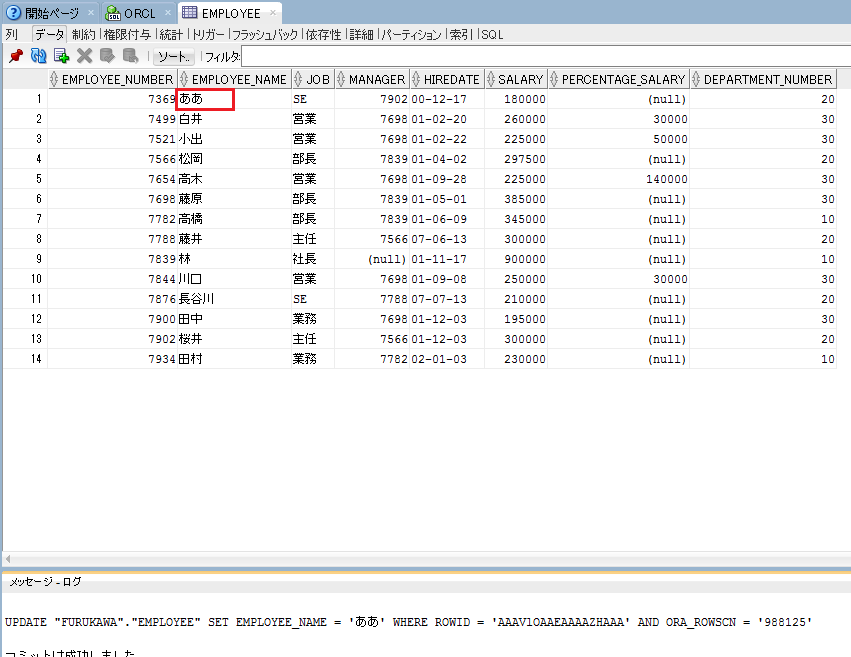Close the ORCL tab
The height and width of the screenshot is (657, 851).
point(168,12)
